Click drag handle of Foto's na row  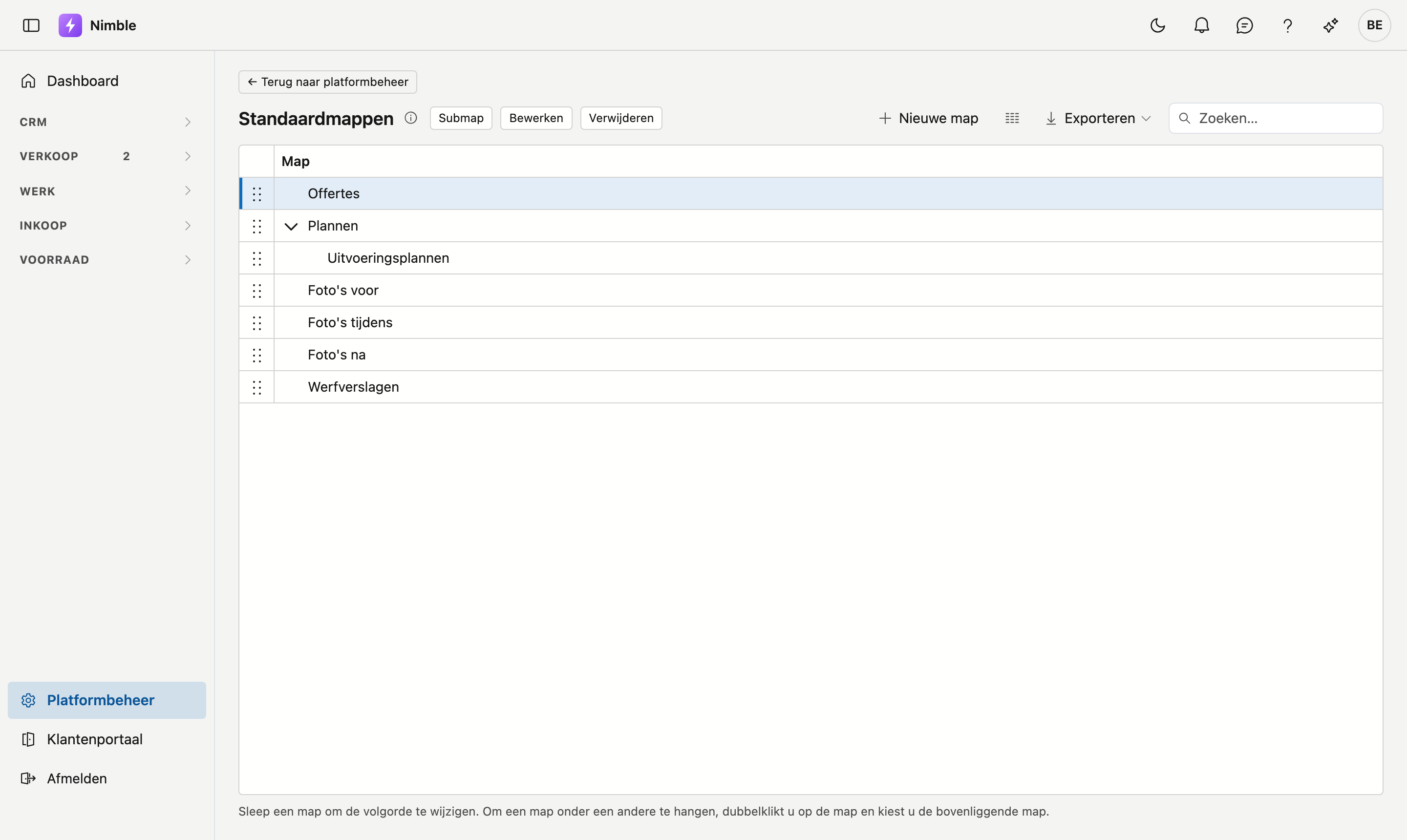pyautogui.click(x=257, y=355)
